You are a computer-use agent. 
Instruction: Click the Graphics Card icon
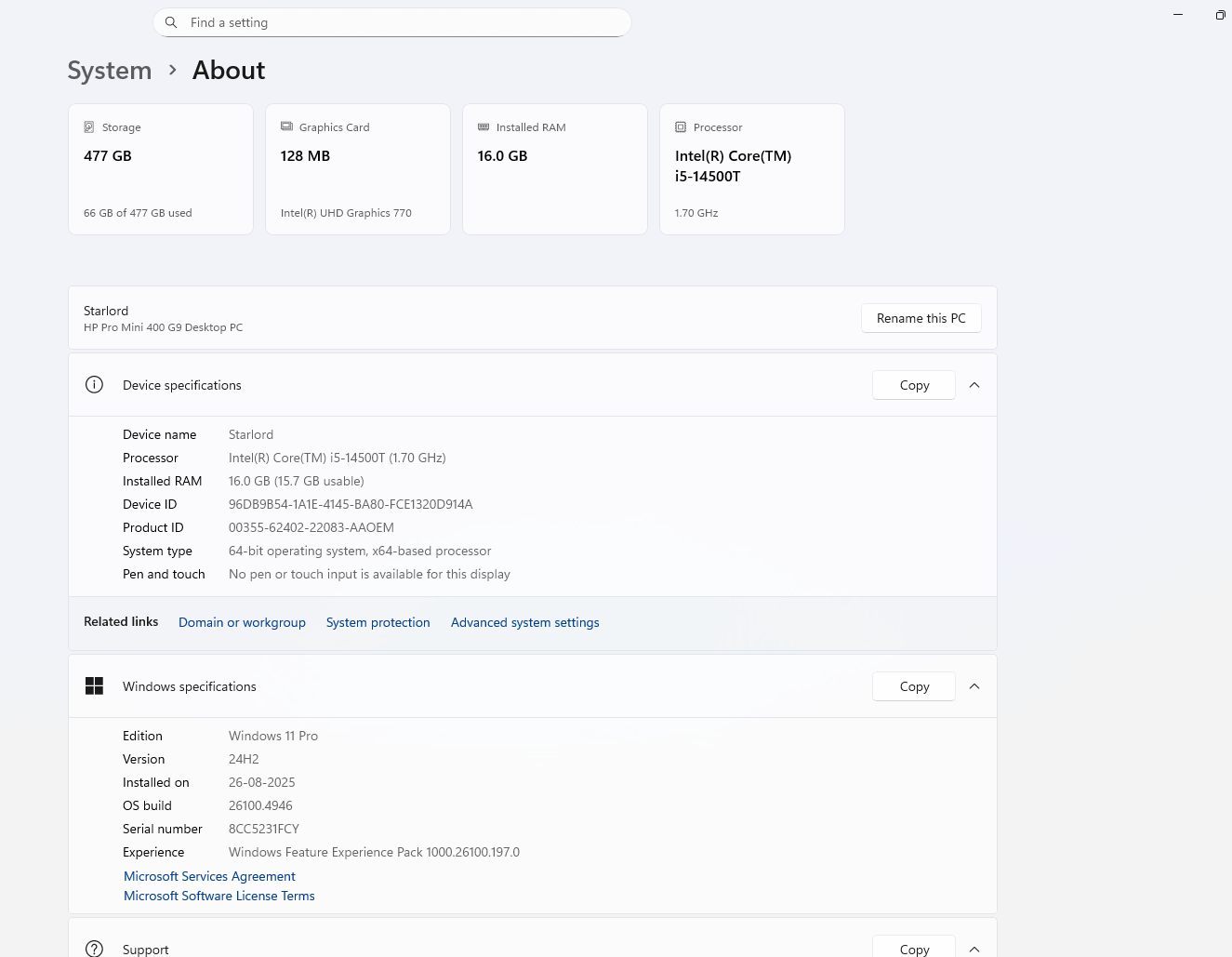click(286, 126)
